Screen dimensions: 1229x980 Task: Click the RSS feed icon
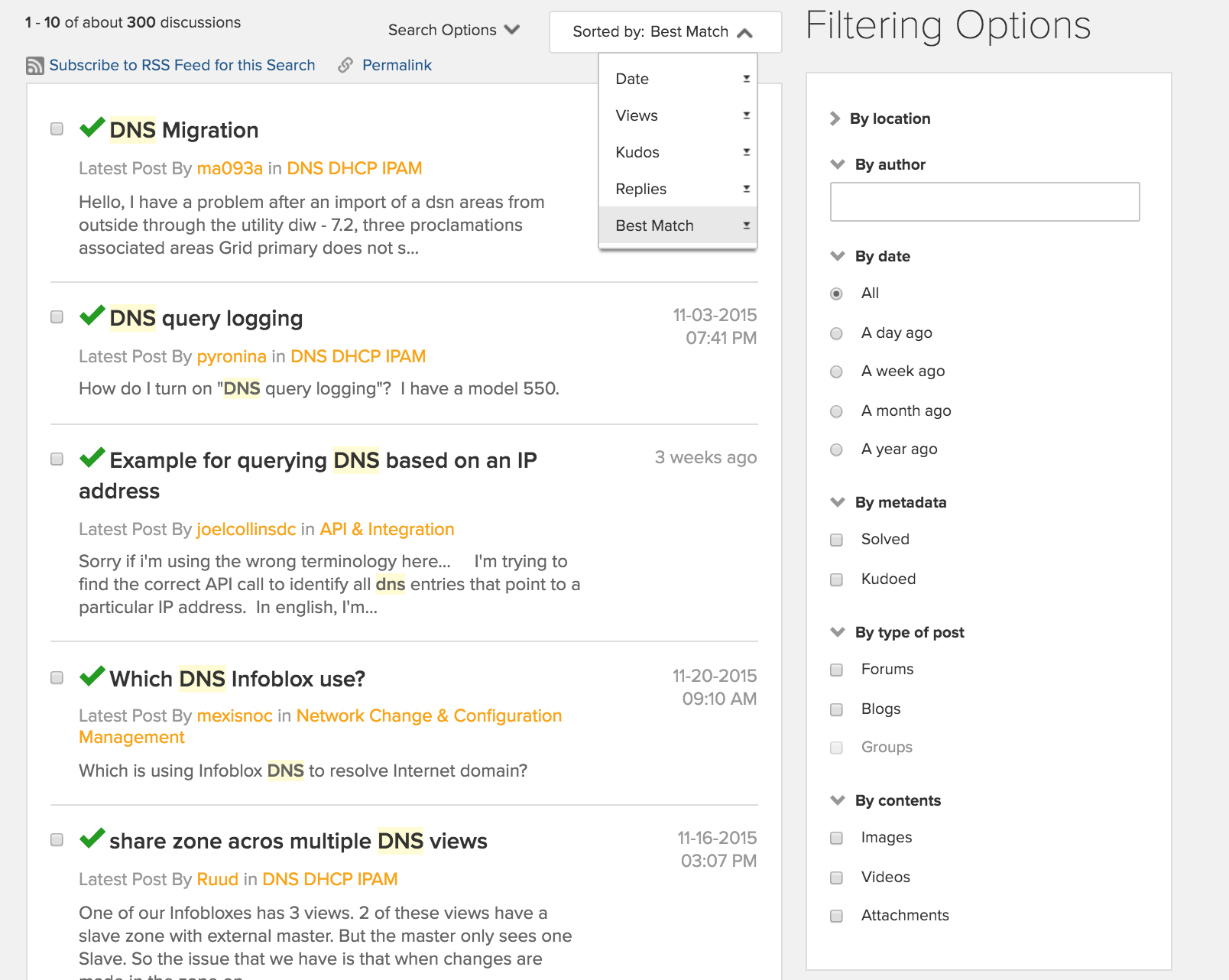tap(35, 66)
